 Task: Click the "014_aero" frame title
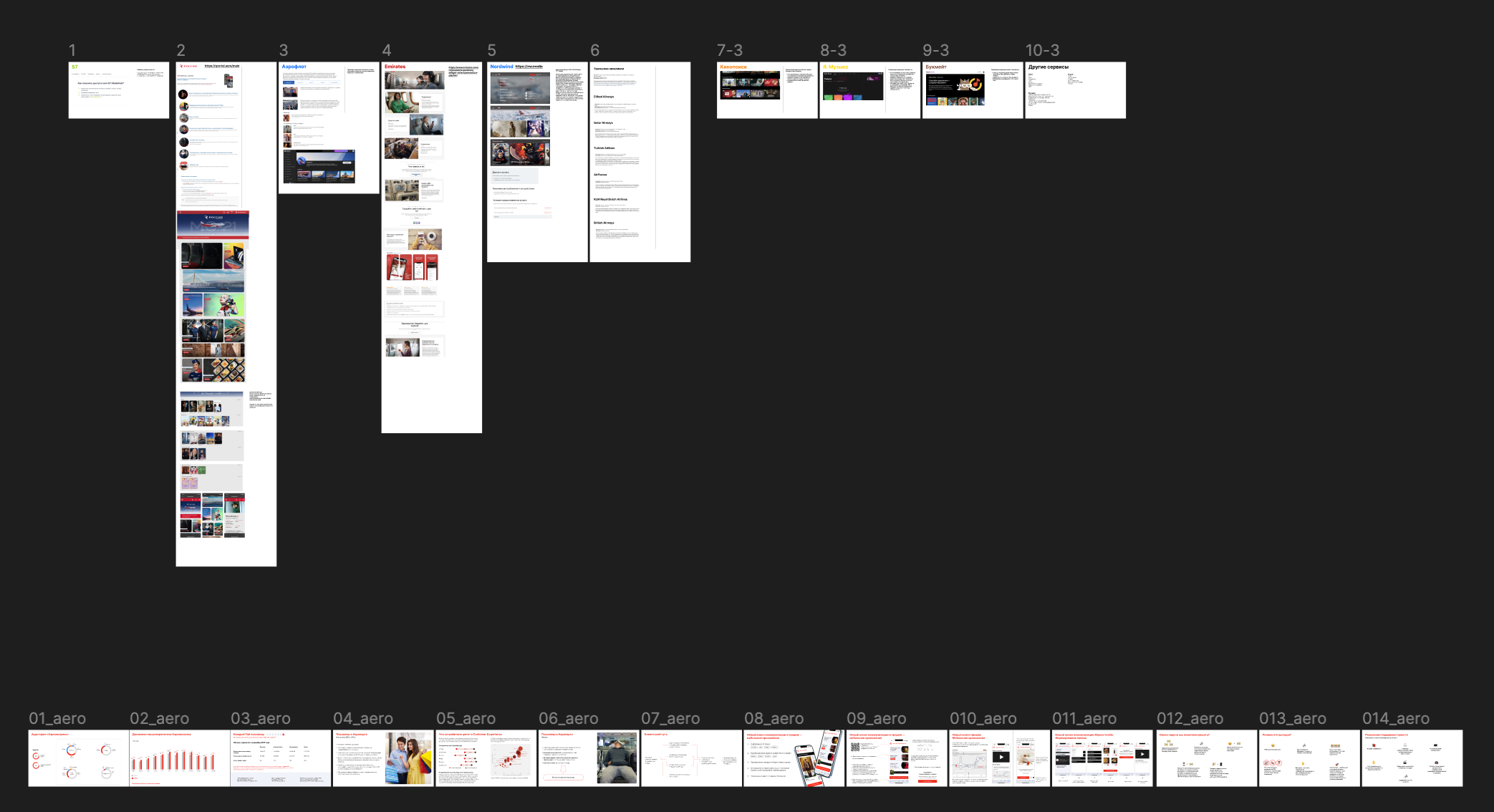point(1395,718)
